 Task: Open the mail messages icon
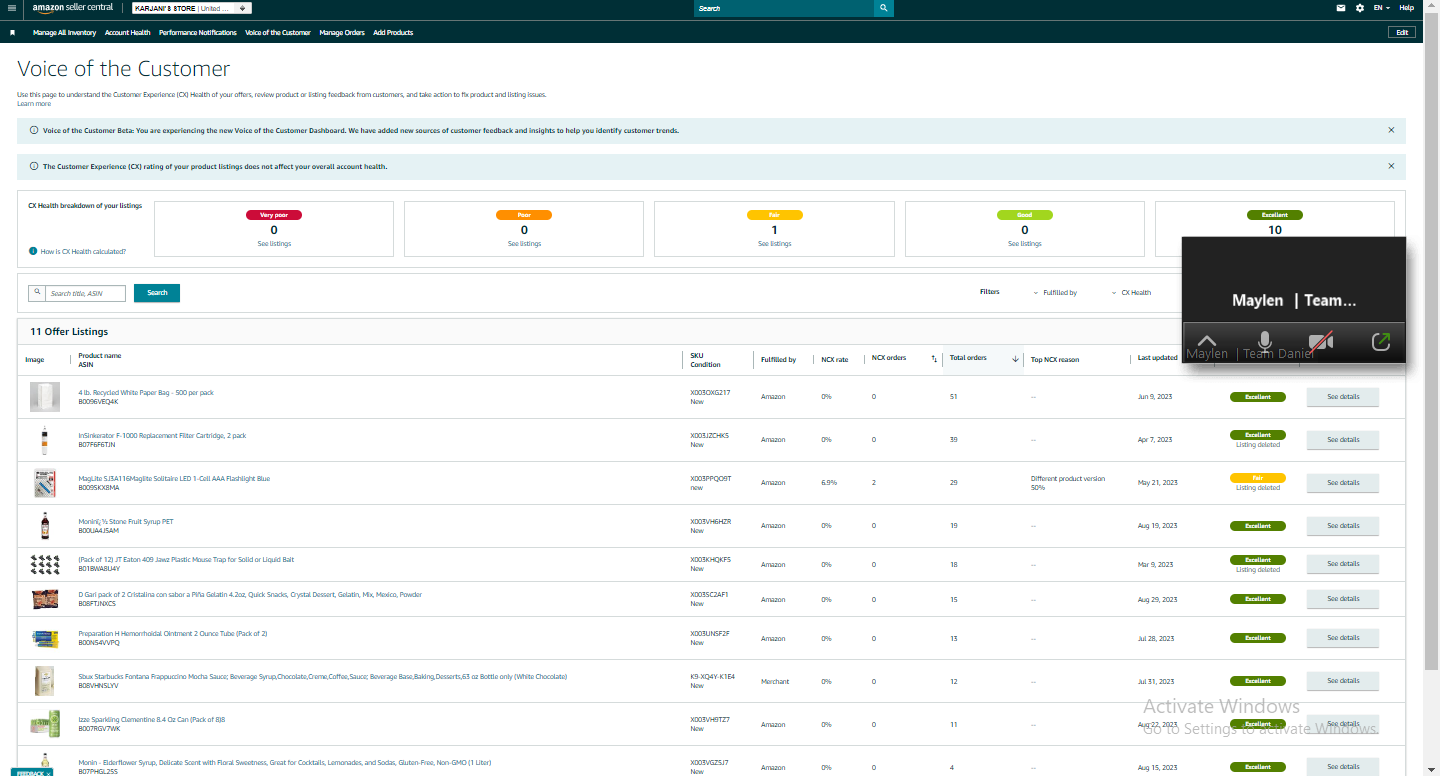(1341, 8)
